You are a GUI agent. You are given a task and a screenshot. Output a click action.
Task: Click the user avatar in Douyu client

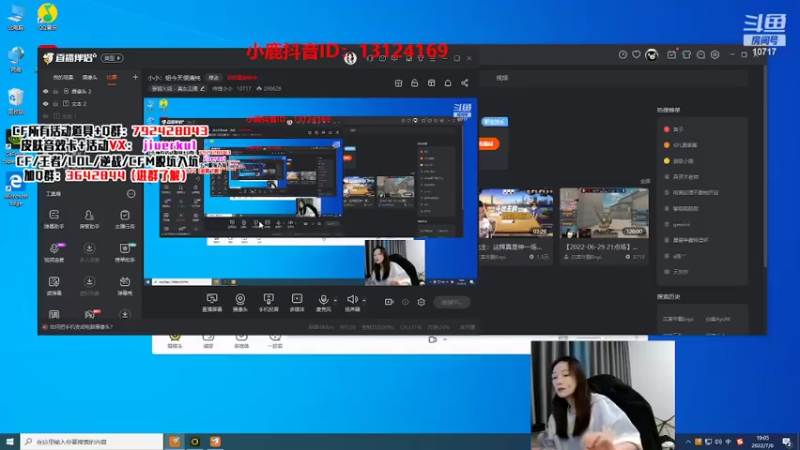(x=652, y=55)
